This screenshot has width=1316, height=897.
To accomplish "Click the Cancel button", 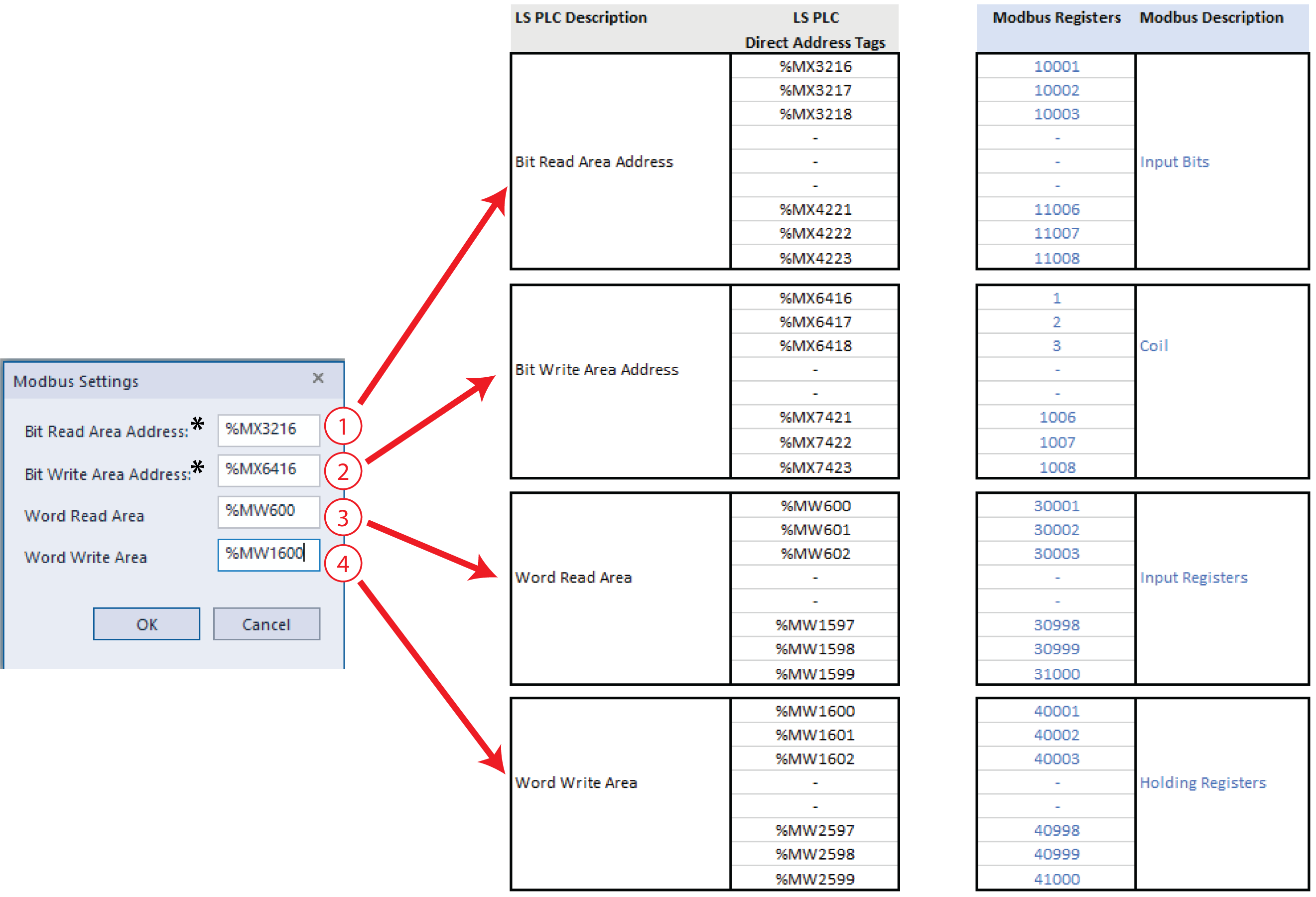I will [266, 624].
